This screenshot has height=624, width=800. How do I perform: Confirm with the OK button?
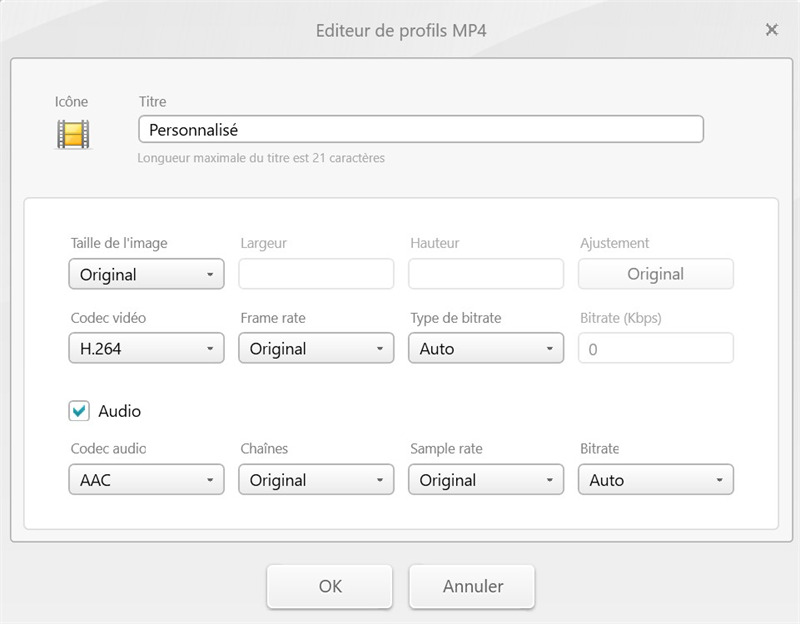pos(330,586)
